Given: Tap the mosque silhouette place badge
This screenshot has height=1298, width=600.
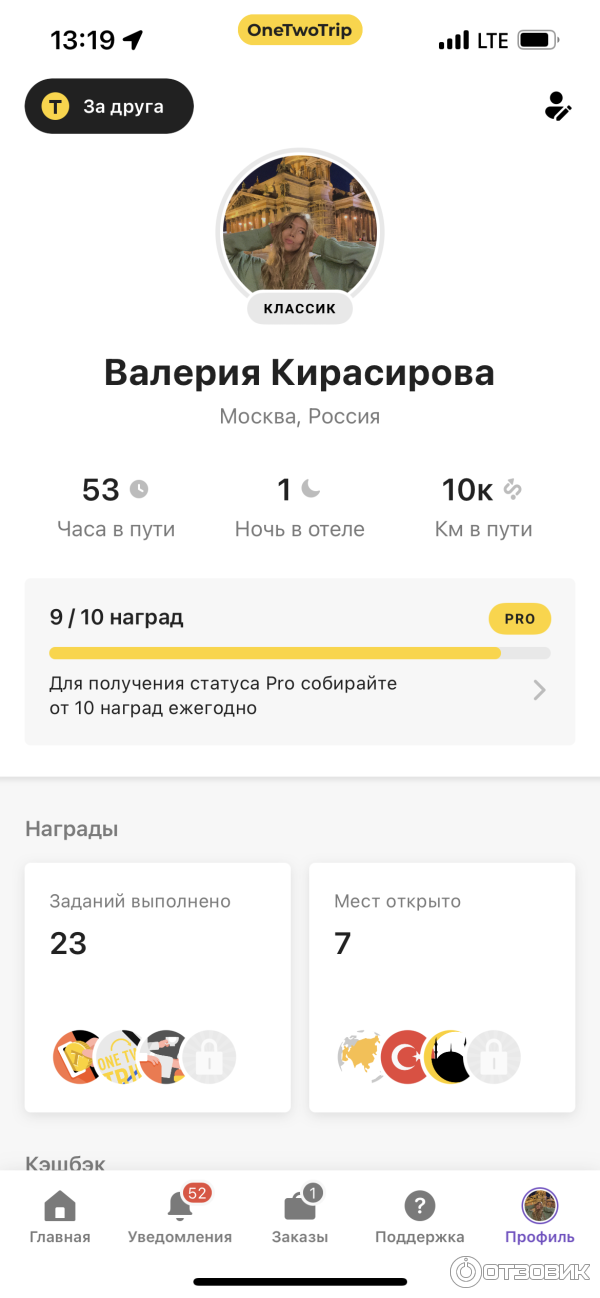Looking at the screenshot, I should point(449,1057).
